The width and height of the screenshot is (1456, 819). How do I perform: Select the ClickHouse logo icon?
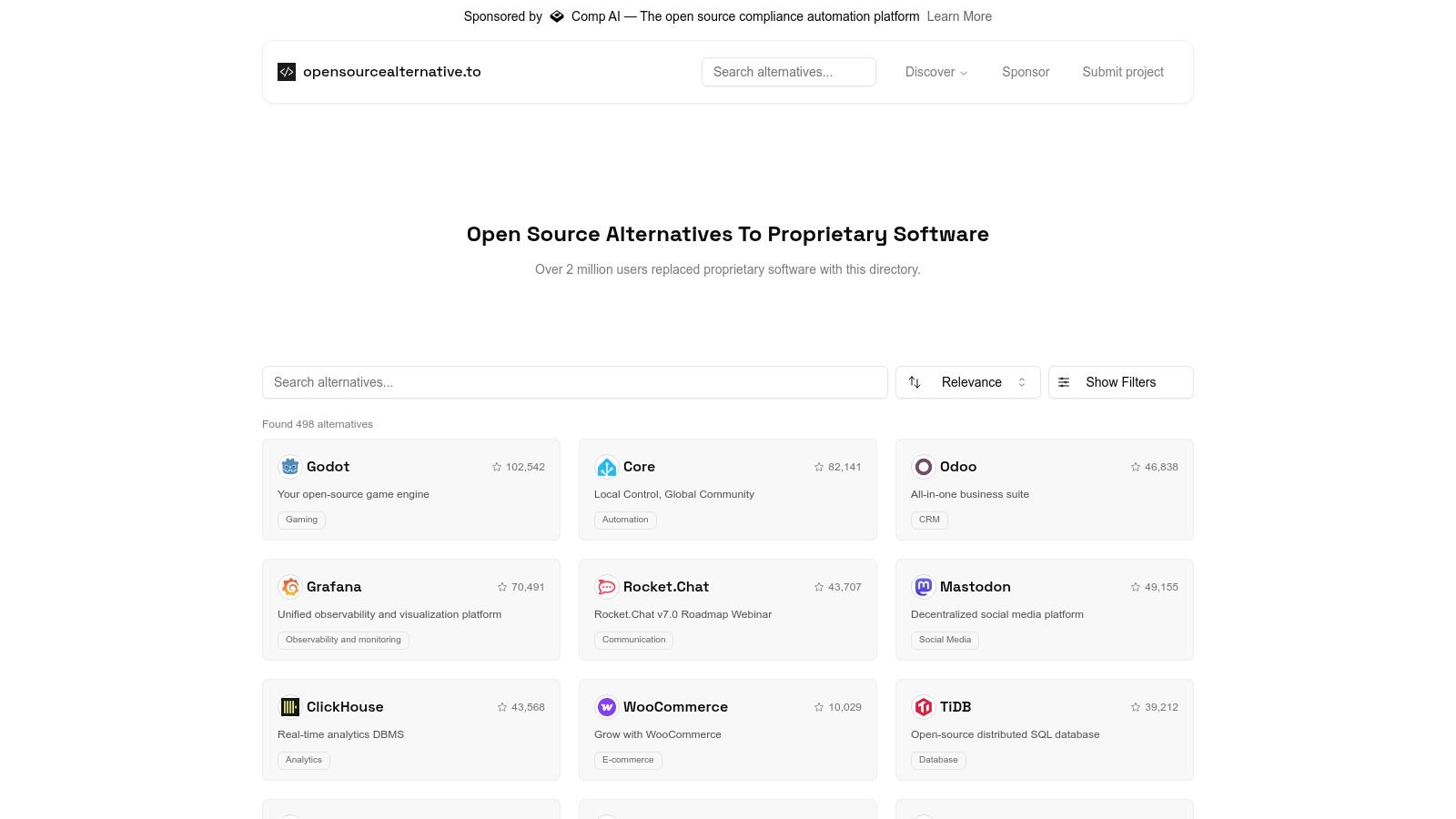coord(289,707)
